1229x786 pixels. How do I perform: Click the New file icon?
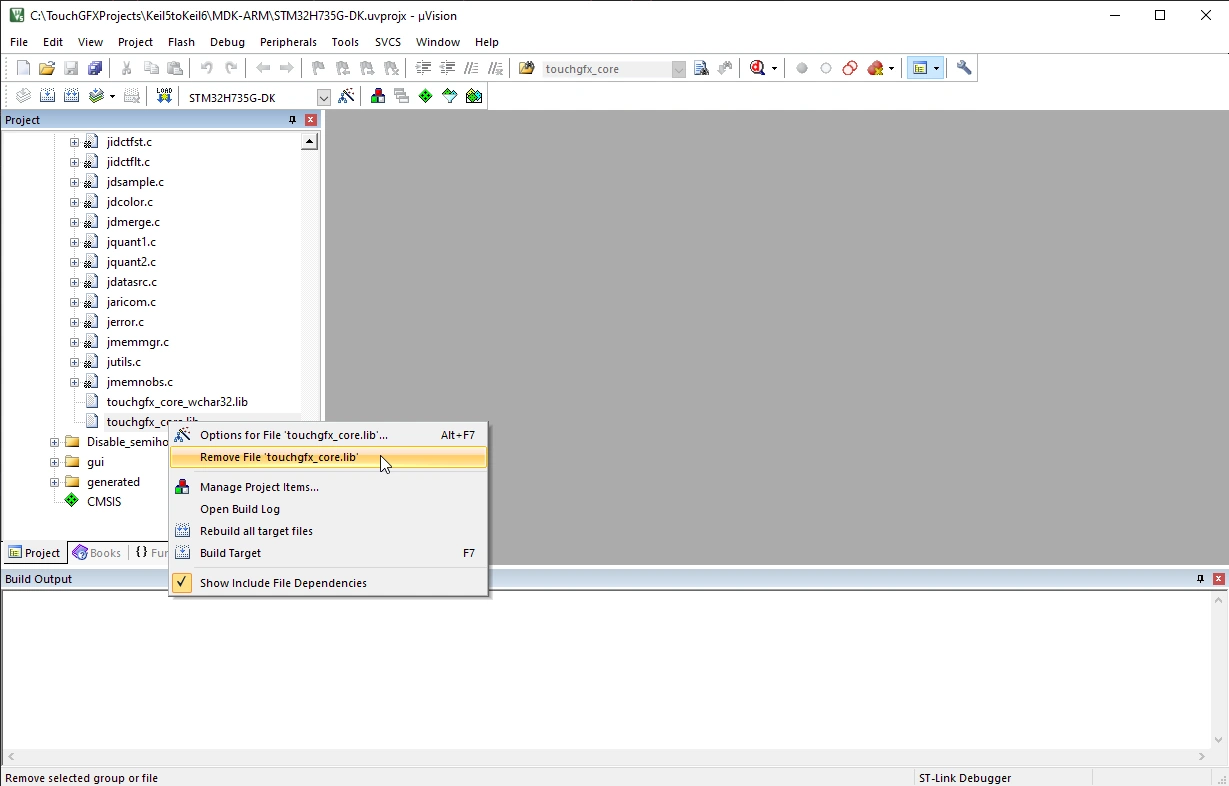(23, 68)
